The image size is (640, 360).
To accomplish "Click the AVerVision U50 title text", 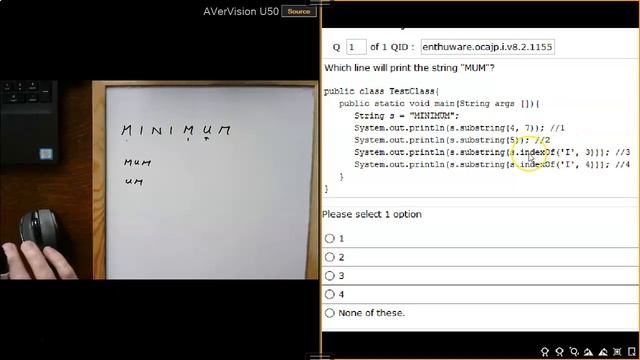I will [241, 11].
